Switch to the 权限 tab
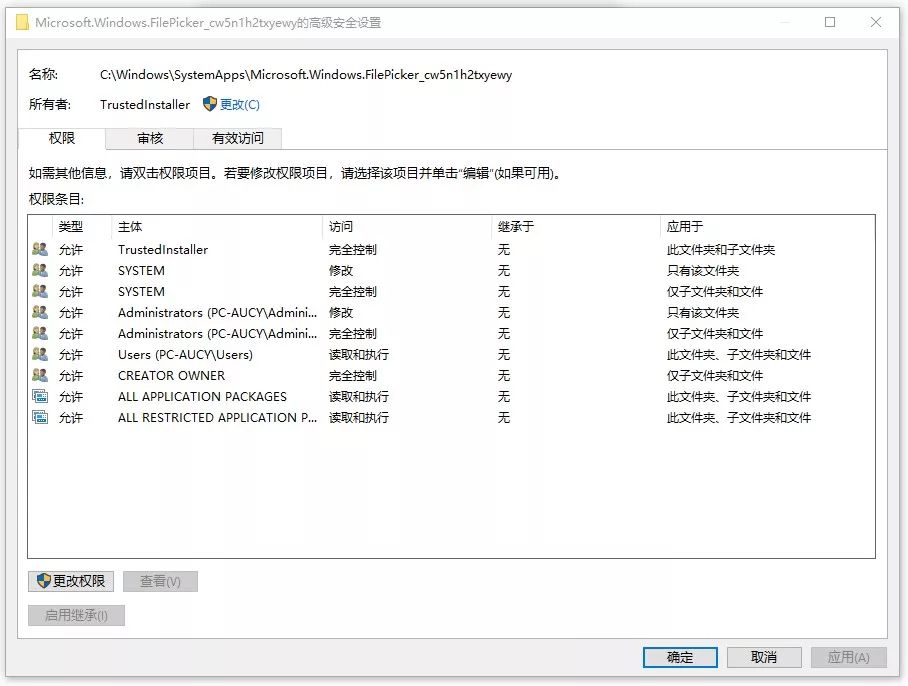908x686 pixels. point(62,138)
